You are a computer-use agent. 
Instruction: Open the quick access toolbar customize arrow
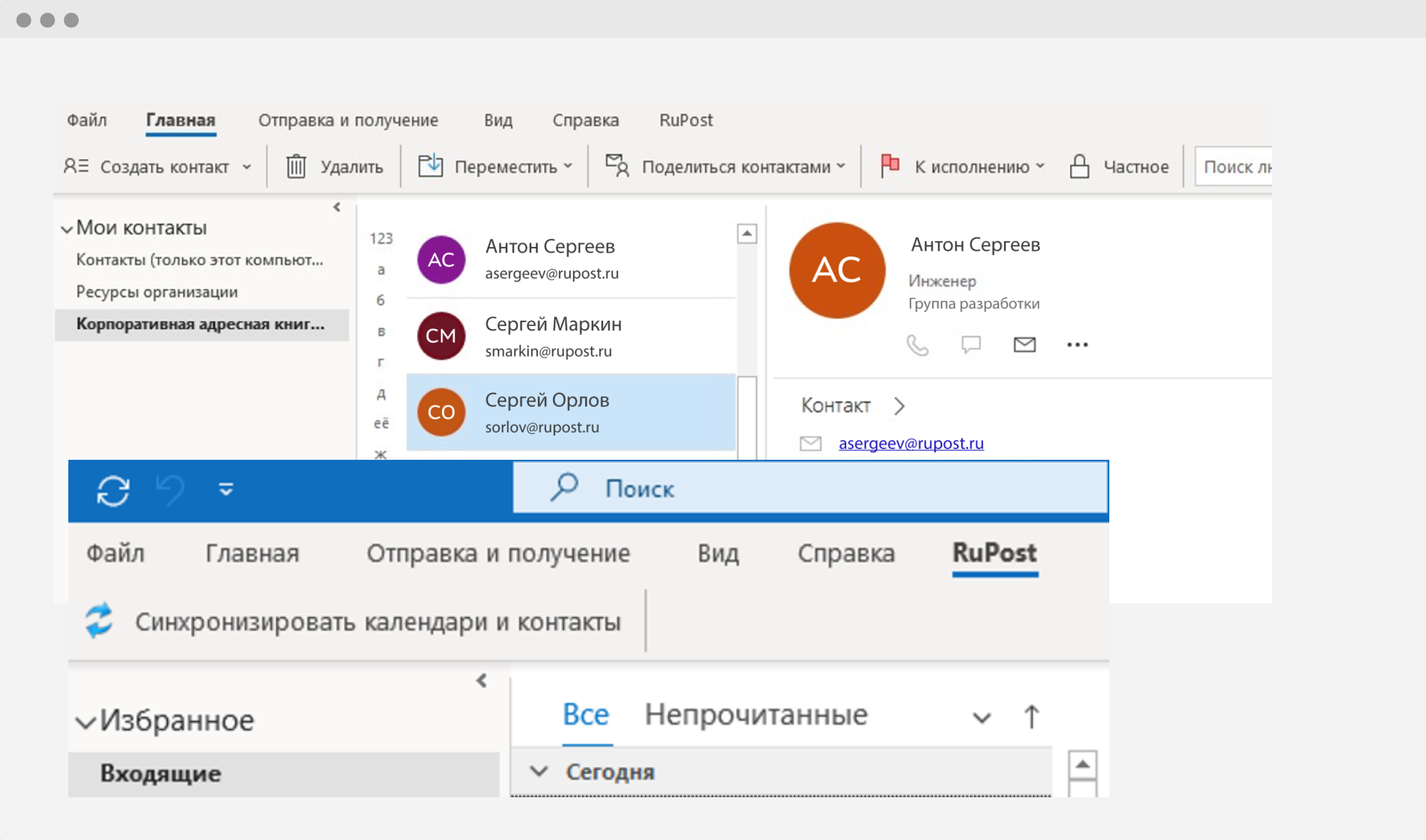point(226,490)
